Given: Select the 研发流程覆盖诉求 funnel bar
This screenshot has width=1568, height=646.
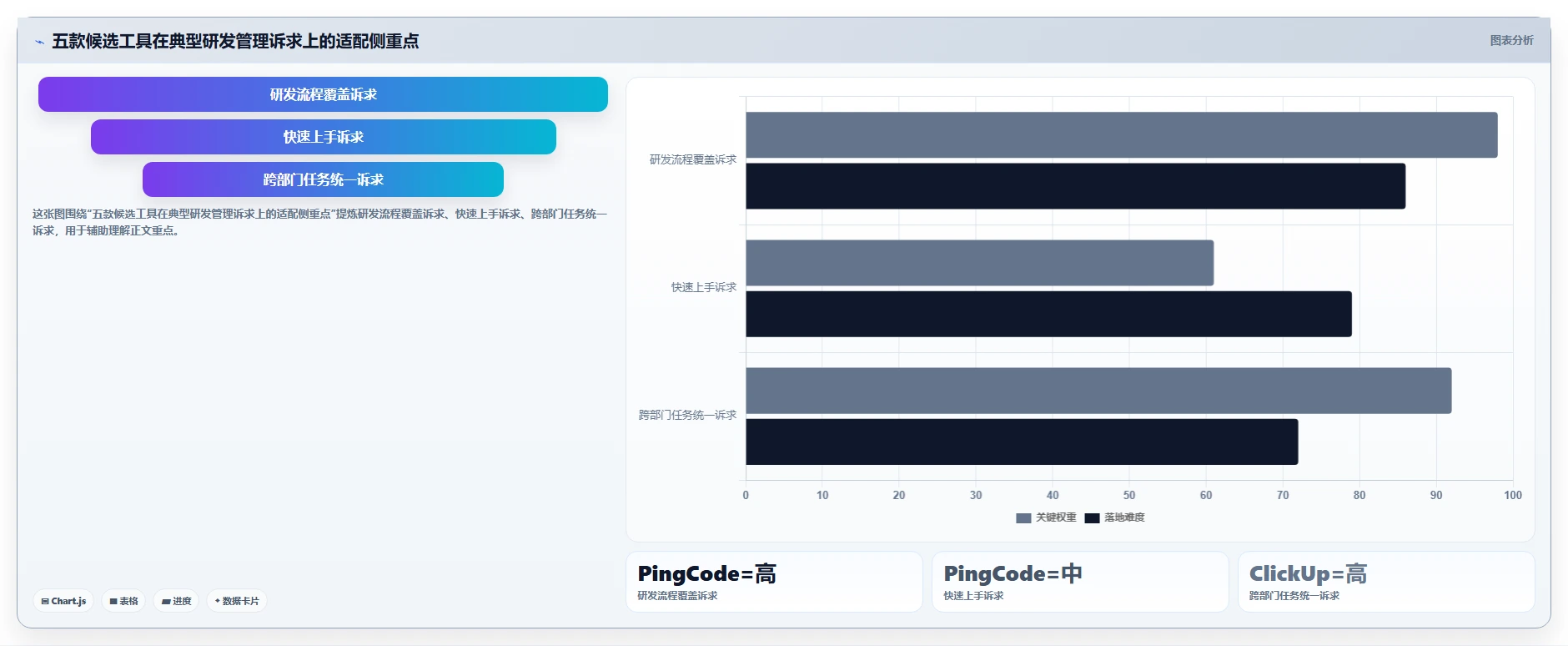Looking at the screenshot, I should point(323,94).
